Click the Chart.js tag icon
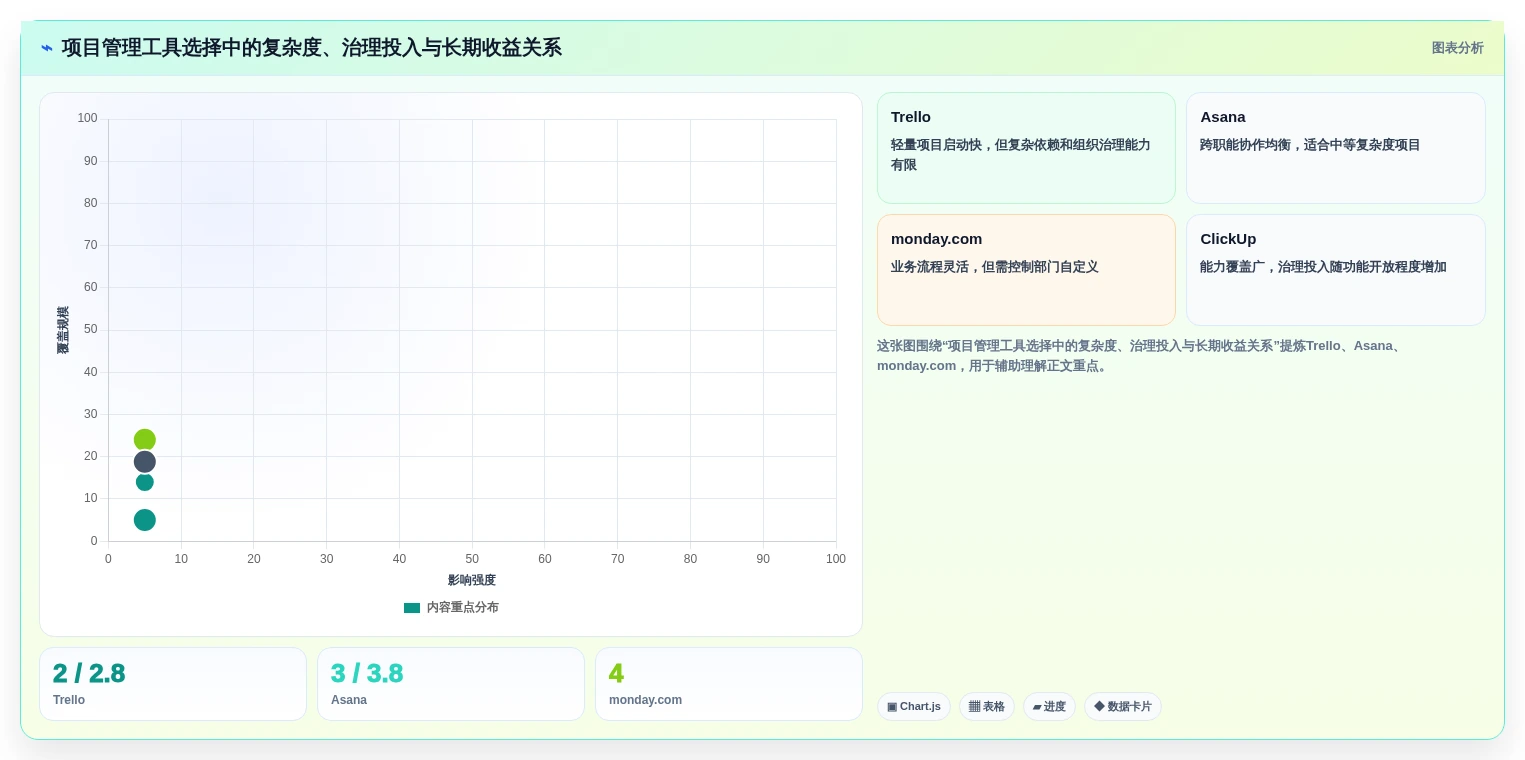 click(x=892, y=707)
